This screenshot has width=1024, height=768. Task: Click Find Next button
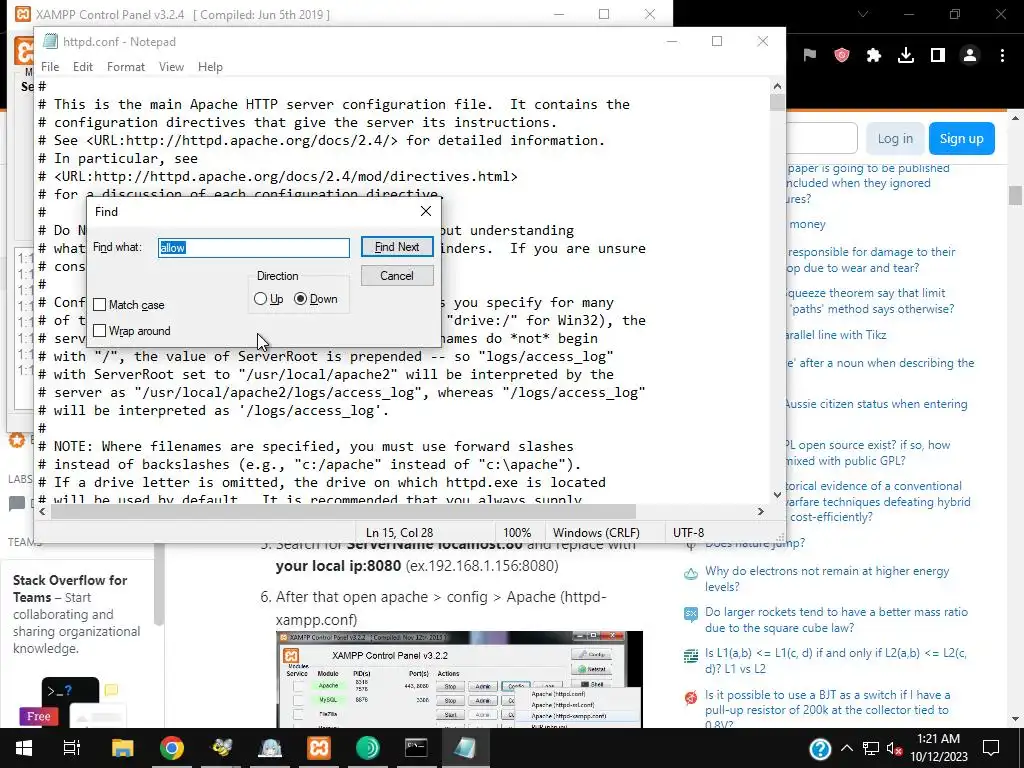coord(397,247)
